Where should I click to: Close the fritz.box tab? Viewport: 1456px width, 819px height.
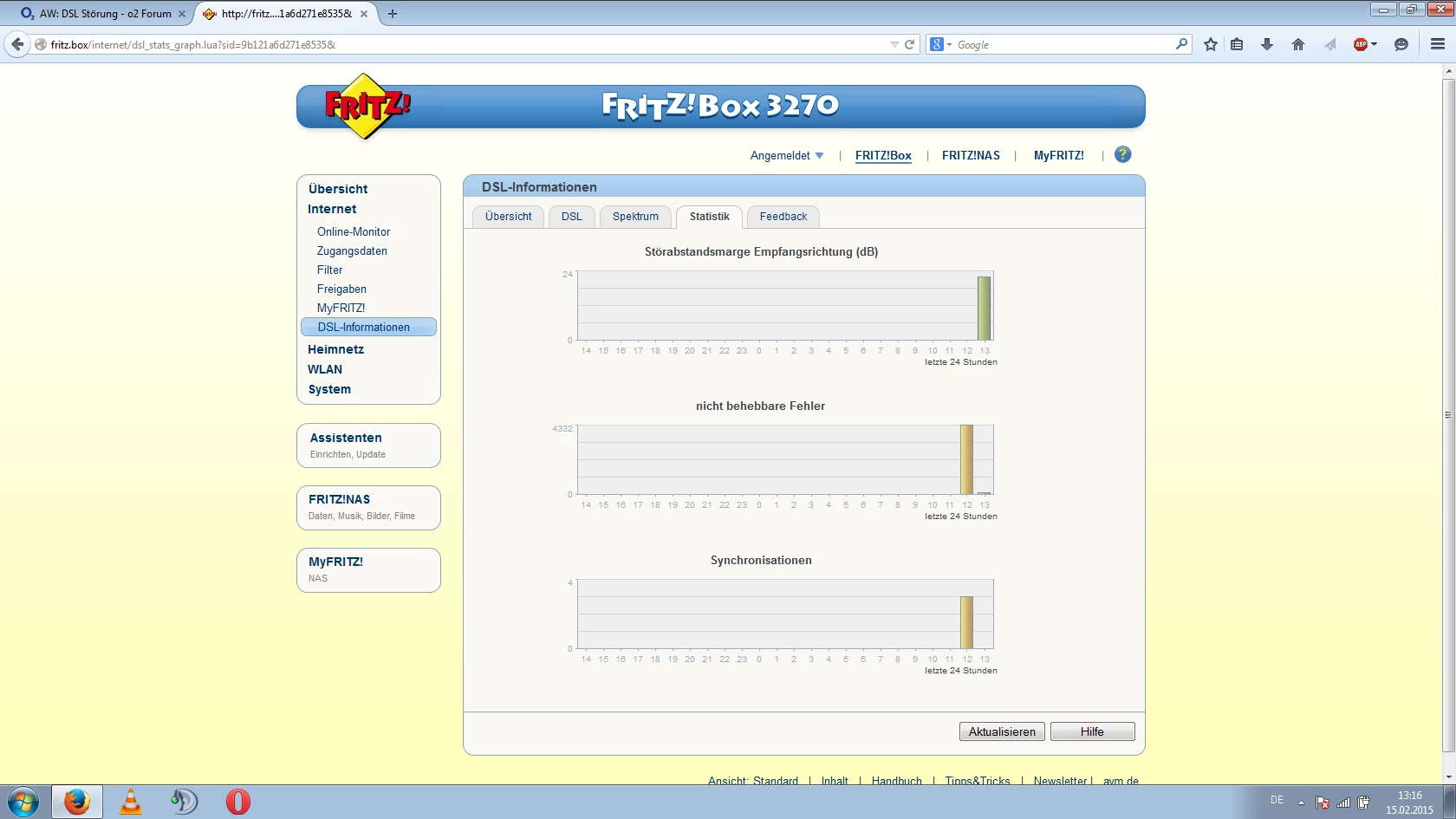coord(364,14)
